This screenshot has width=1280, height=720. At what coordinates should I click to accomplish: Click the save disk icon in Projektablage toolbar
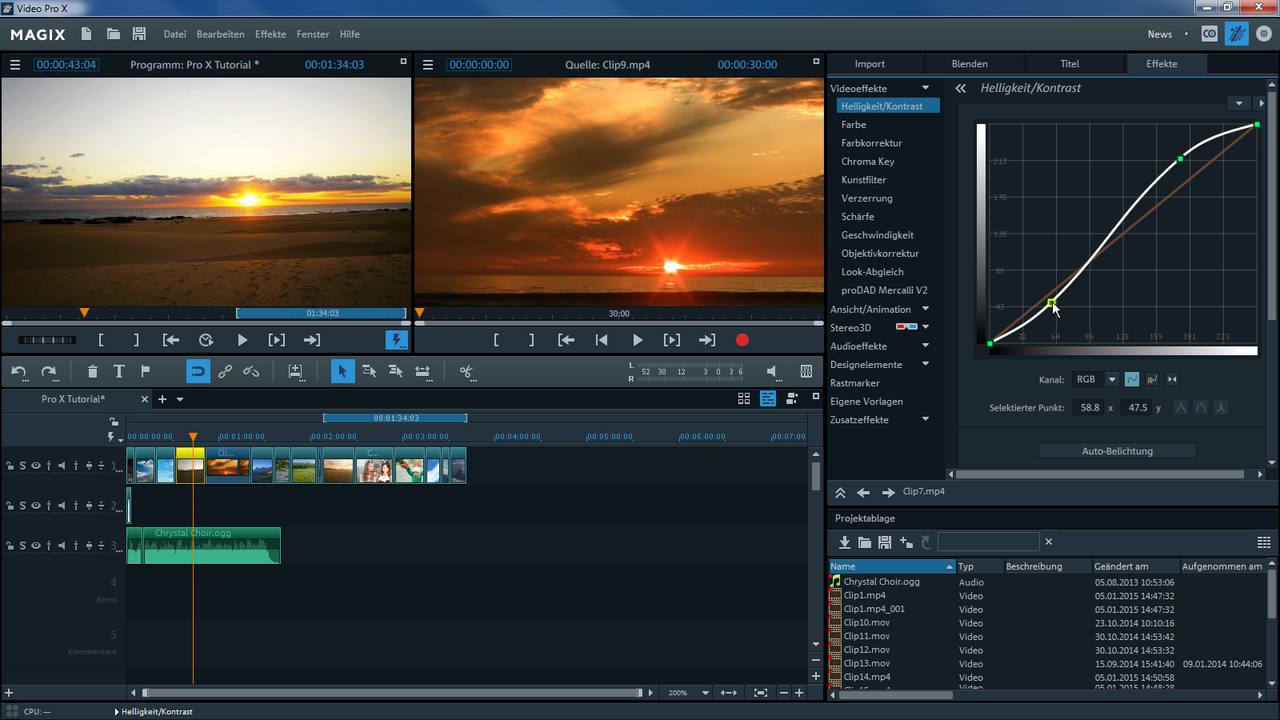pos(885,542)
